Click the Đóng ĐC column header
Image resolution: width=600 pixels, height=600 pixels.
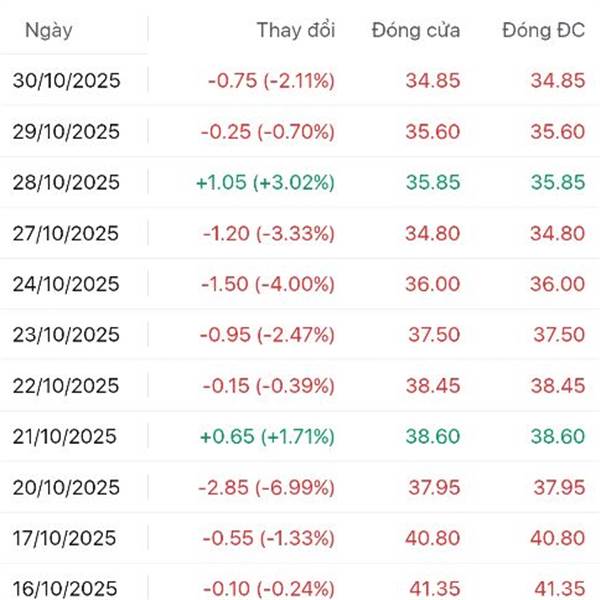pyautogui.click(x=542, y=30)
